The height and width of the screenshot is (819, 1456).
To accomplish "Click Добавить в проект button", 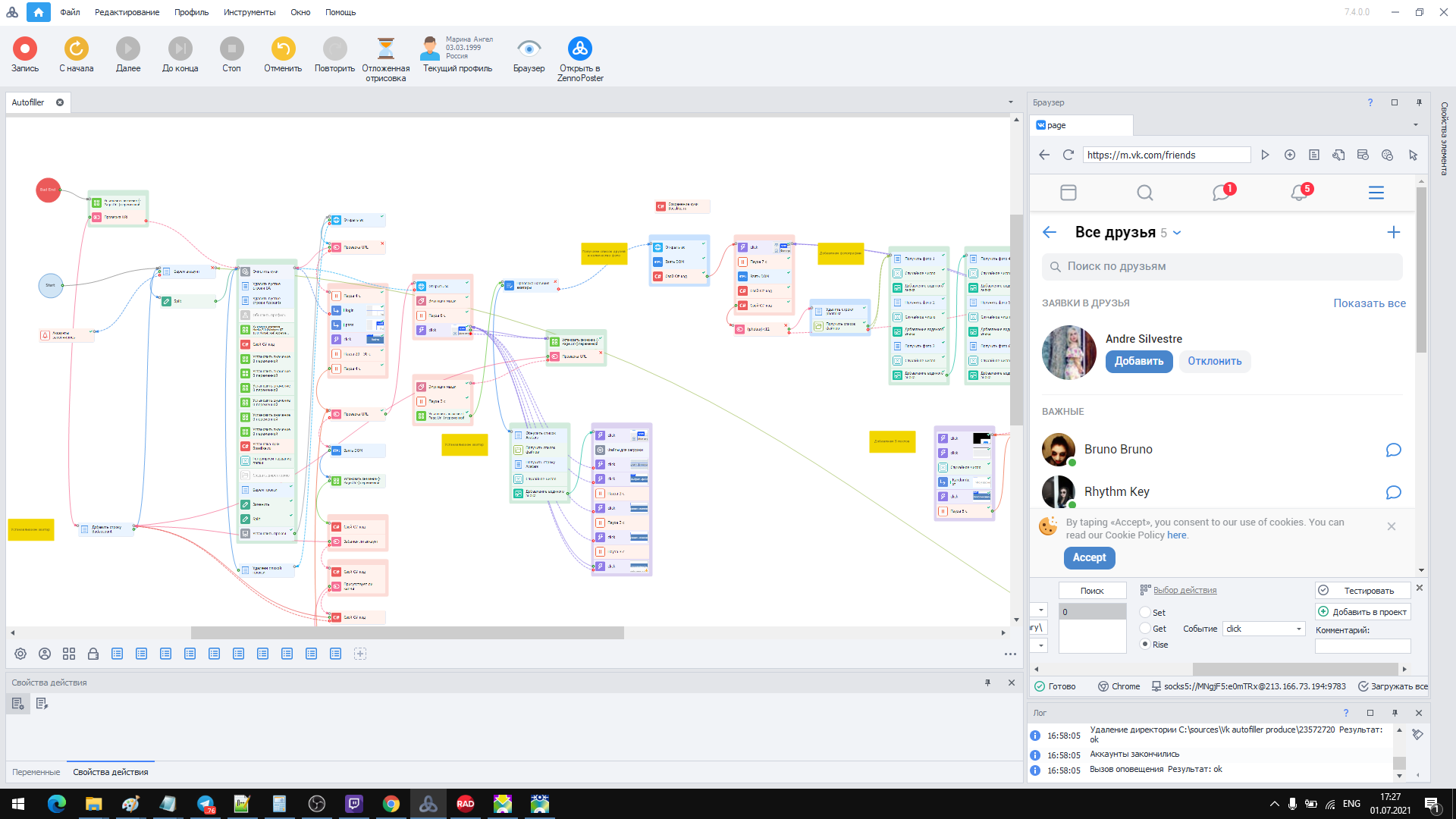I will click(1363, 612).
